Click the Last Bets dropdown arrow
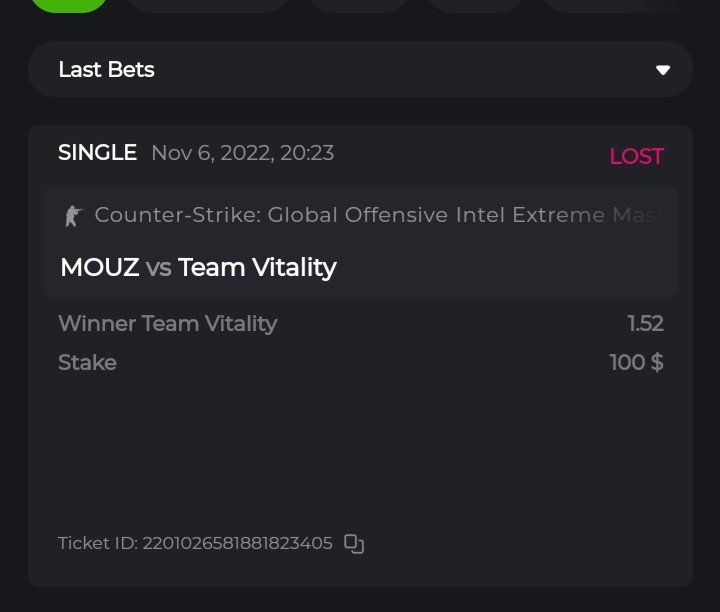The width and height of the screenshot is (720, 612). 662,70
